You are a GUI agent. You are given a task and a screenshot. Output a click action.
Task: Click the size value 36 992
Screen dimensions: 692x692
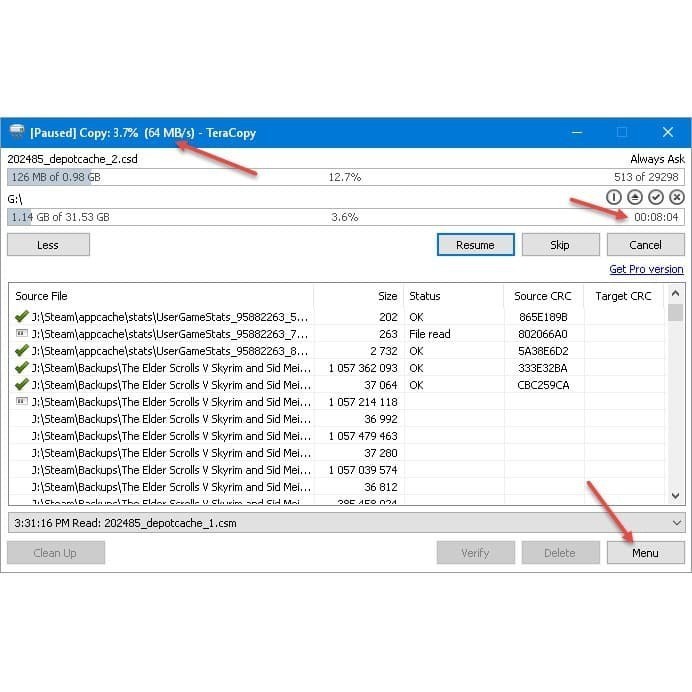pyautogui.click(x=381, y=419)
